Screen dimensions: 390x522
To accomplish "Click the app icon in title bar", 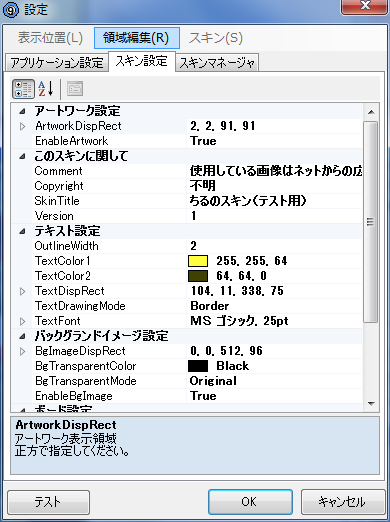I will click(11, 10).
